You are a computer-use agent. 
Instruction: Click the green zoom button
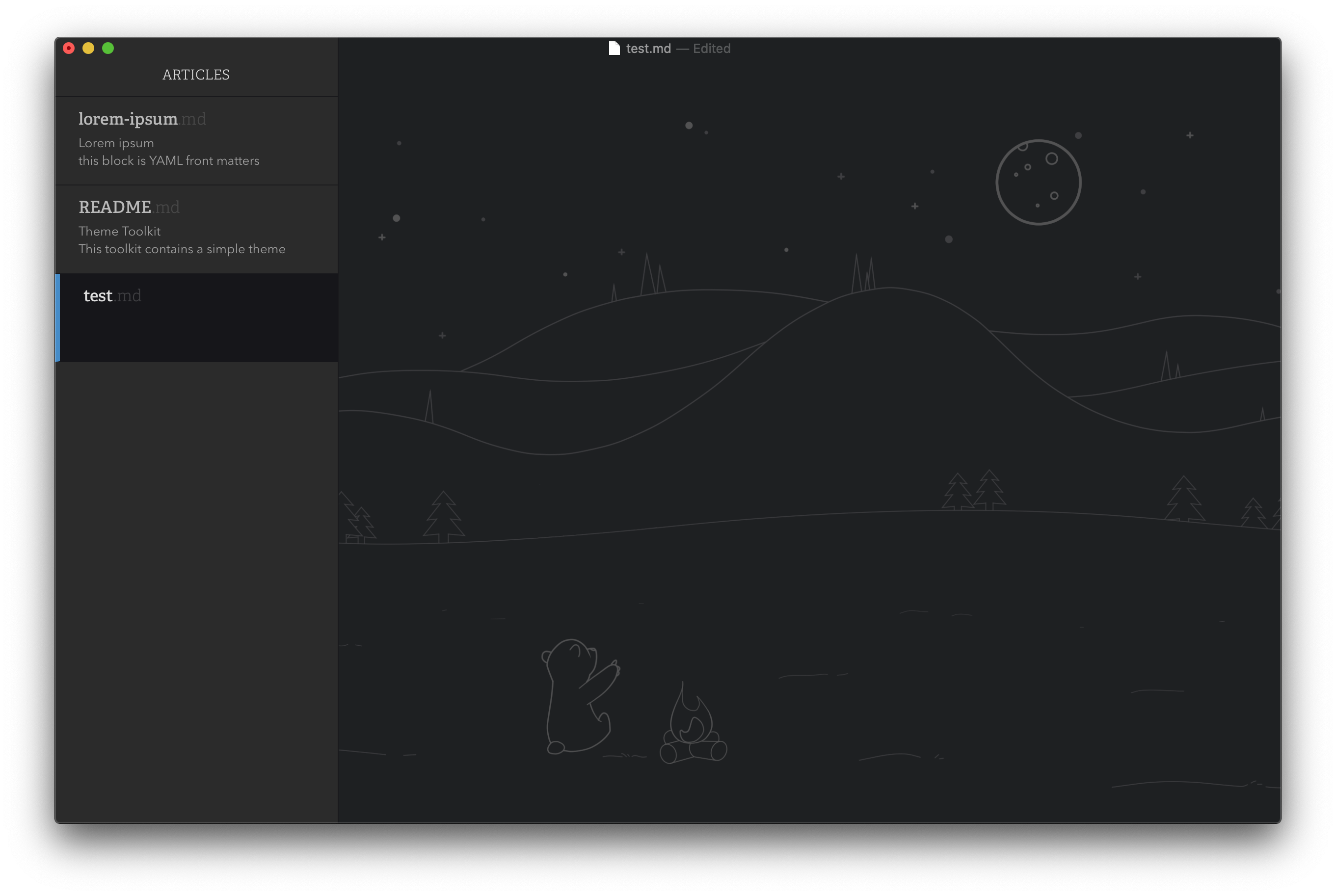click(x=108, y=49)
